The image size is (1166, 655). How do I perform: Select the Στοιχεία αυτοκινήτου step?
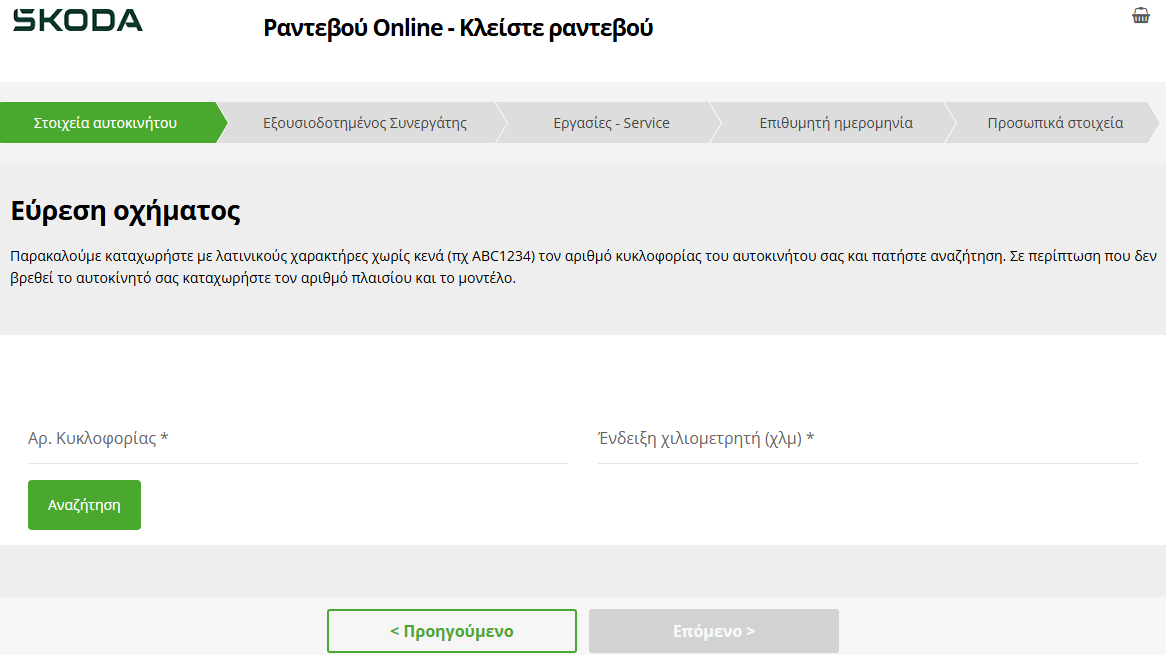tap(106, 123)
